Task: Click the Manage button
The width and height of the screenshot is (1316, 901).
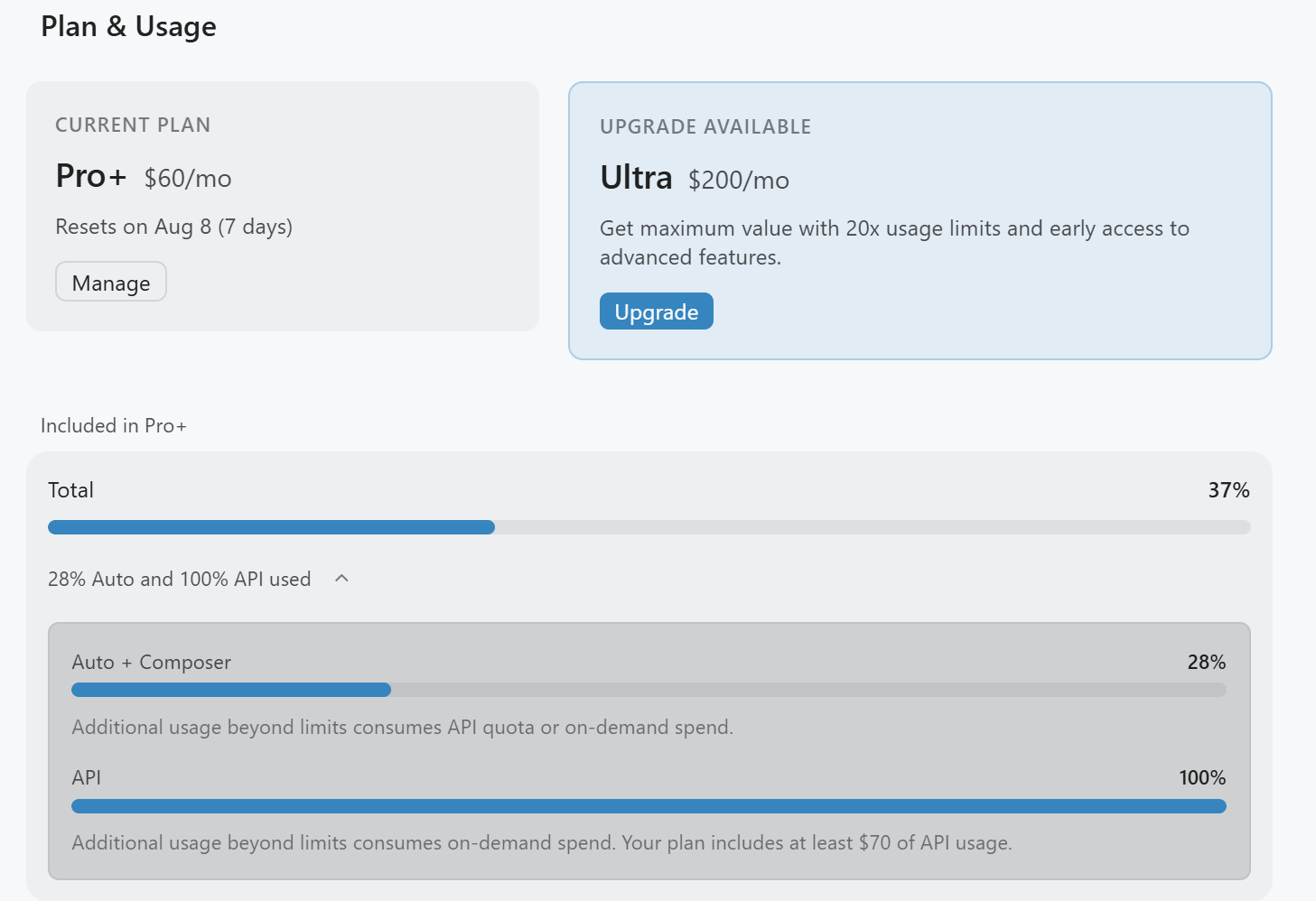Action: tap(111, 282)
